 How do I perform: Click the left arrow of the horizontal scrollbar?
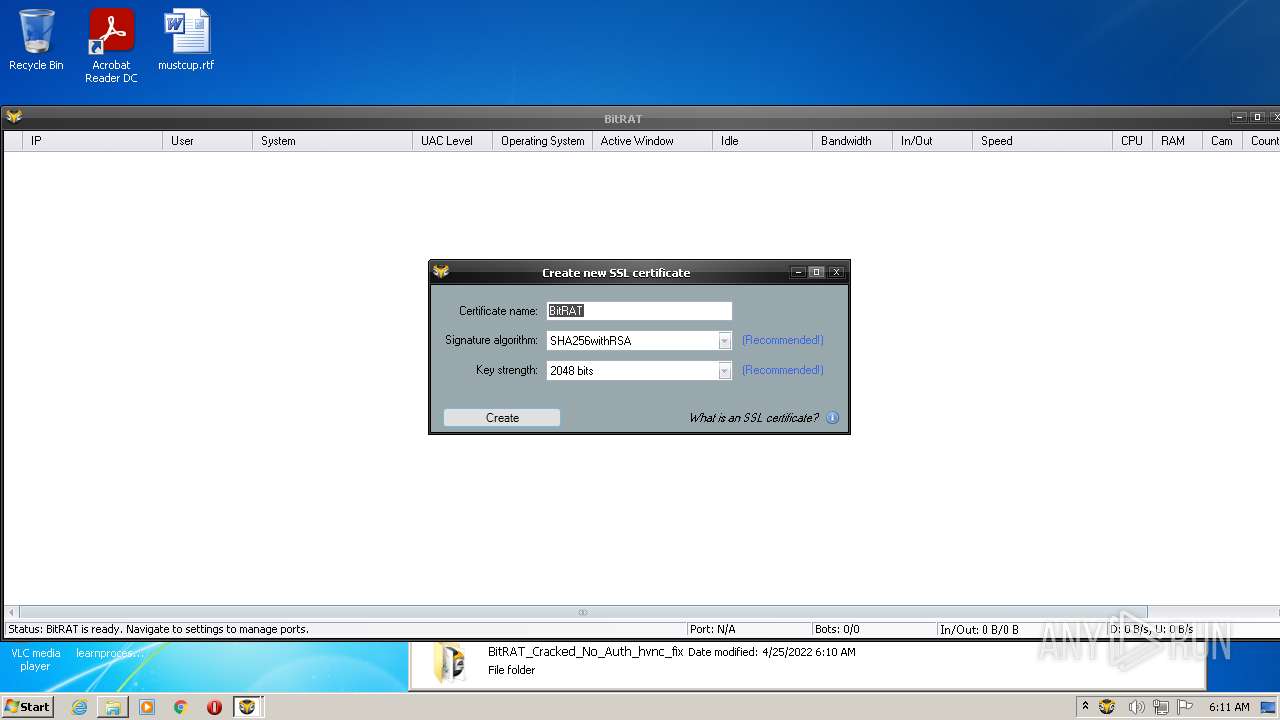point(12,612)
